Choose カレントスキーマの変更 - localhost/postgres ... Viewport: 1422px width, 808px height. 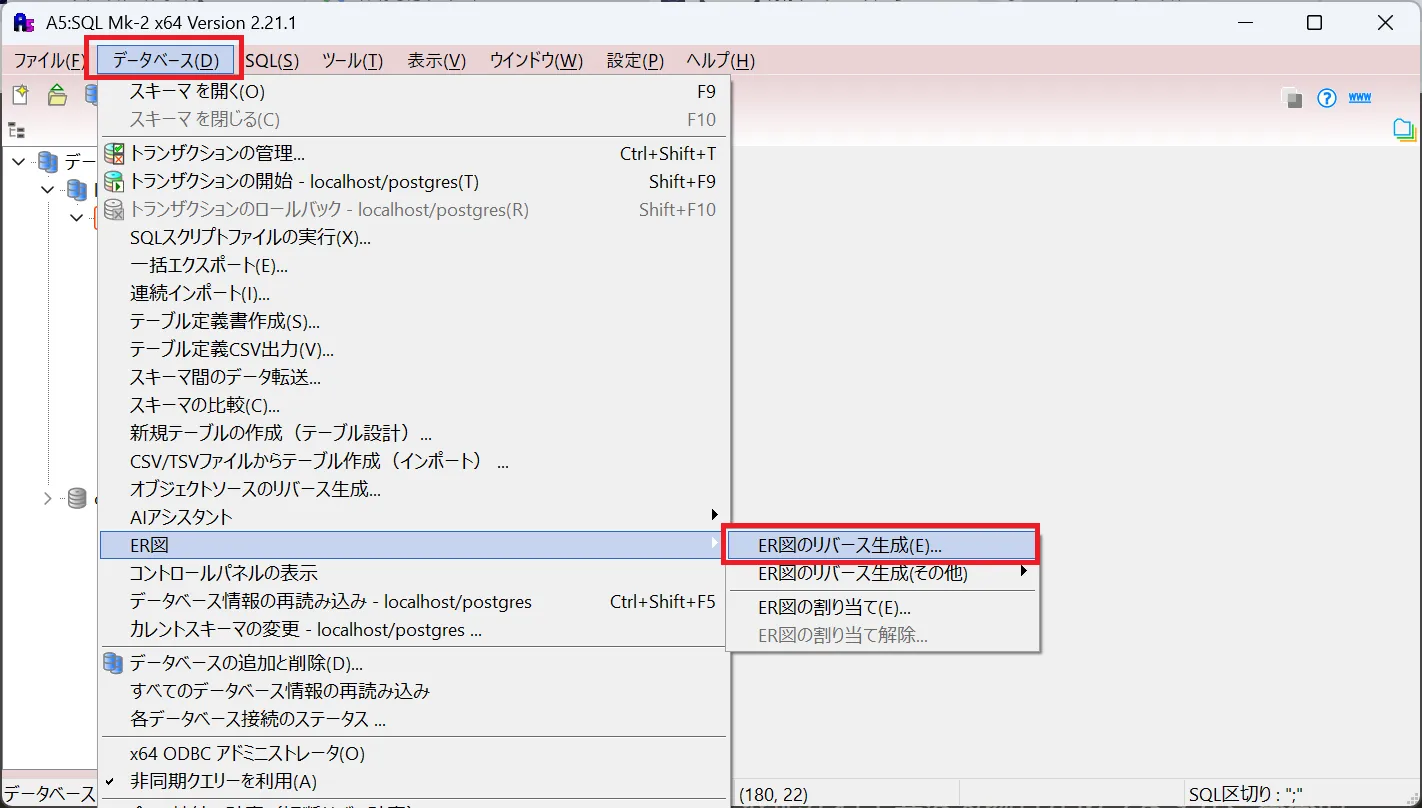tap(414, 630)
